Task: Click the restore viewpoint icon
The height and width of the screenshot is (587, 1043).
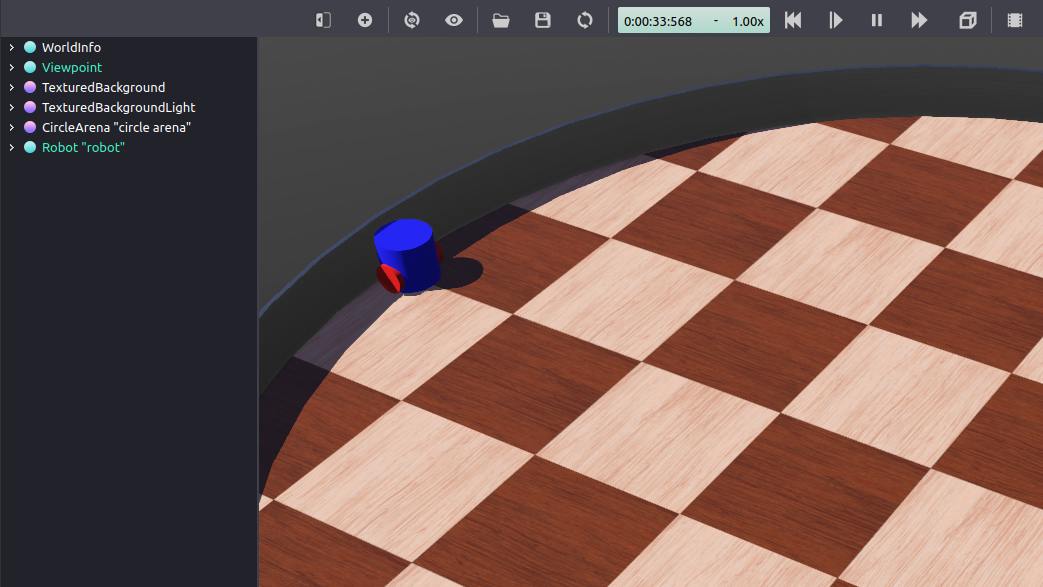Action: point(412,20)
